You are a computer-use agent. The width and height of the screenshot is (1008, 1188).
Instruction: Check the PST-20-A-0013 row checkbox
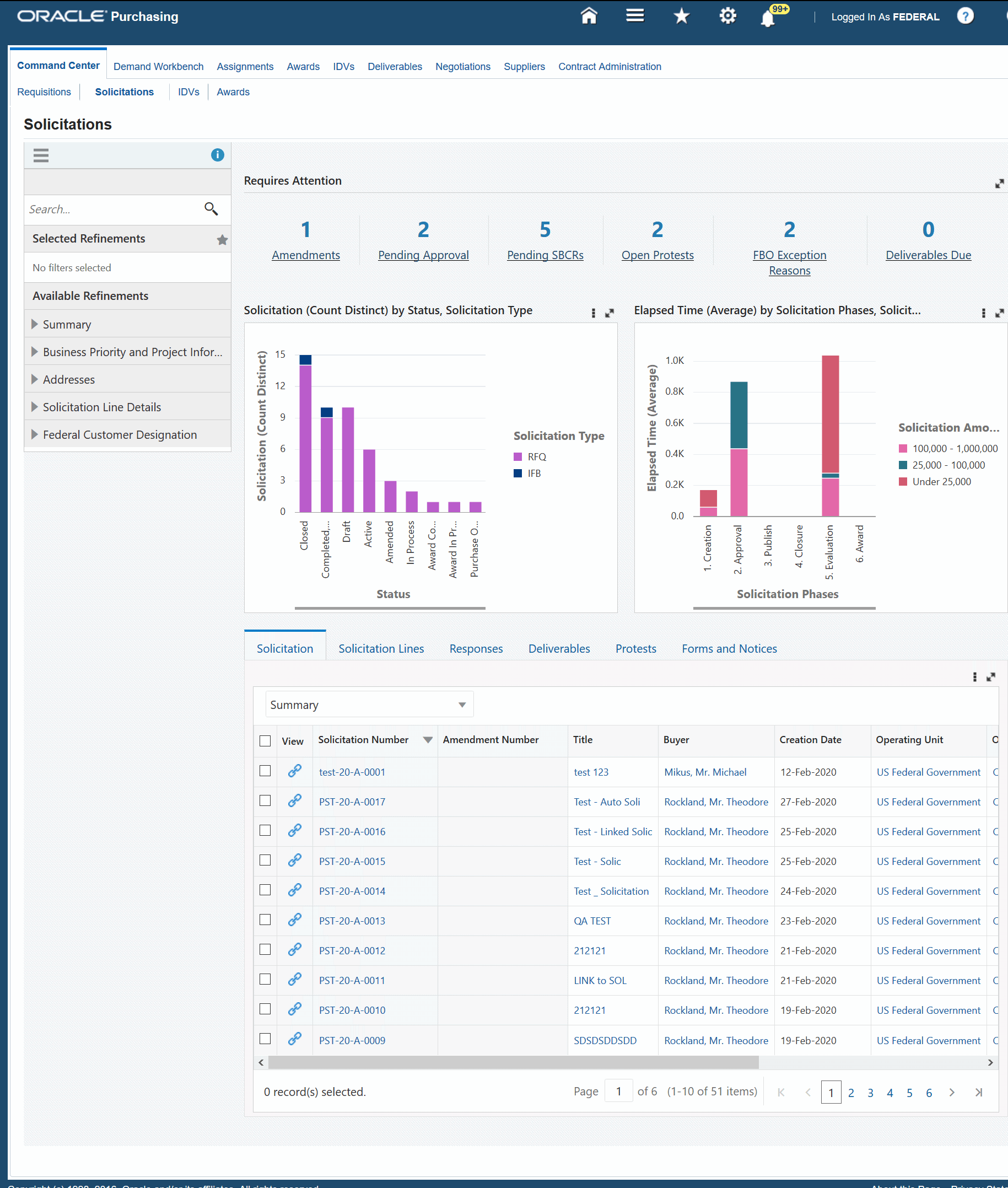pyautogui.click(x=265, y=920)
